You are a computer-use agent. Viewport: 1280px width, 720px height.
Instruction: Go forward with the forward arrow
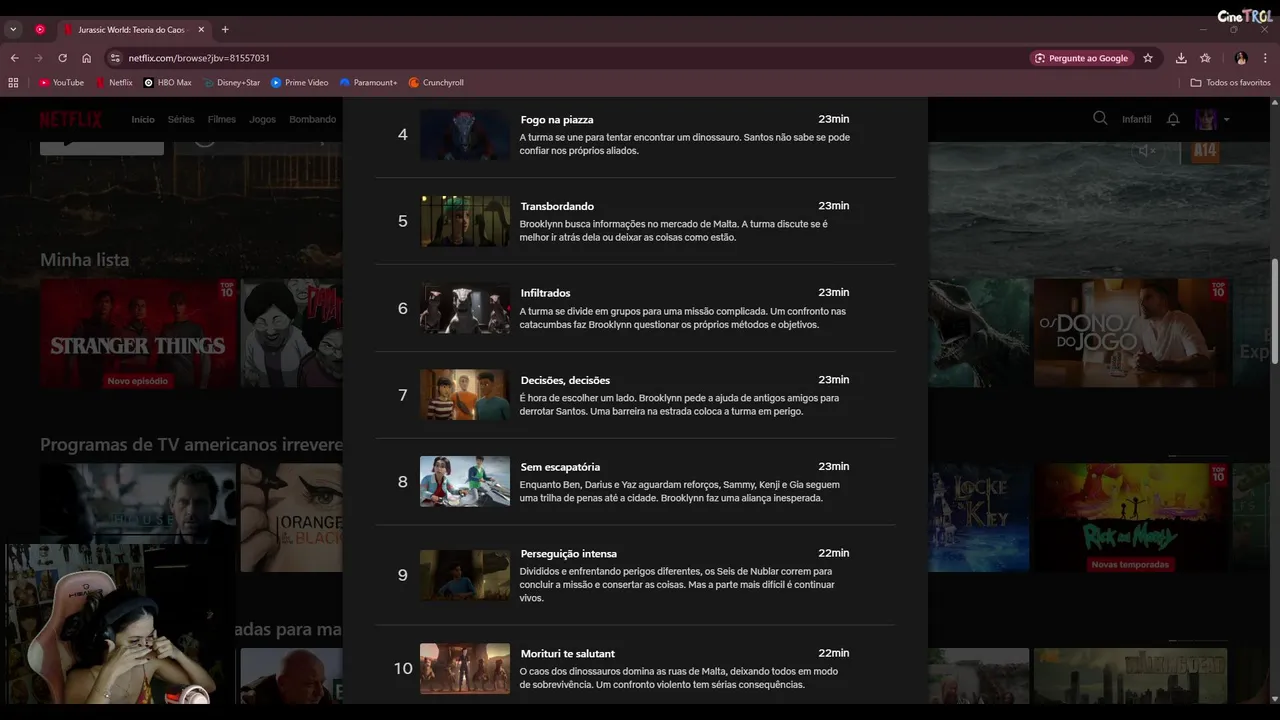point(38,58)
